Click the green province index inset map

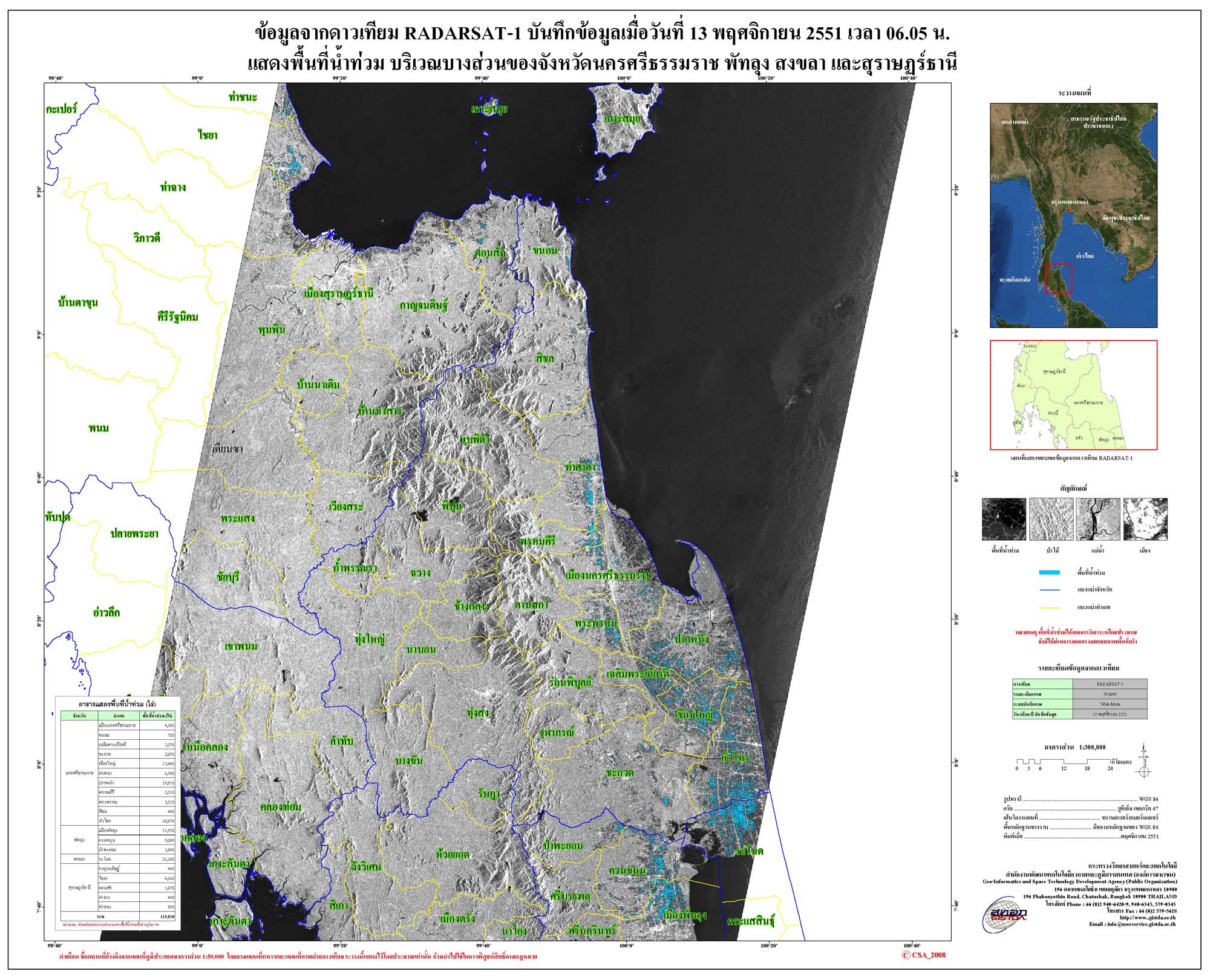coord(1073,394)
